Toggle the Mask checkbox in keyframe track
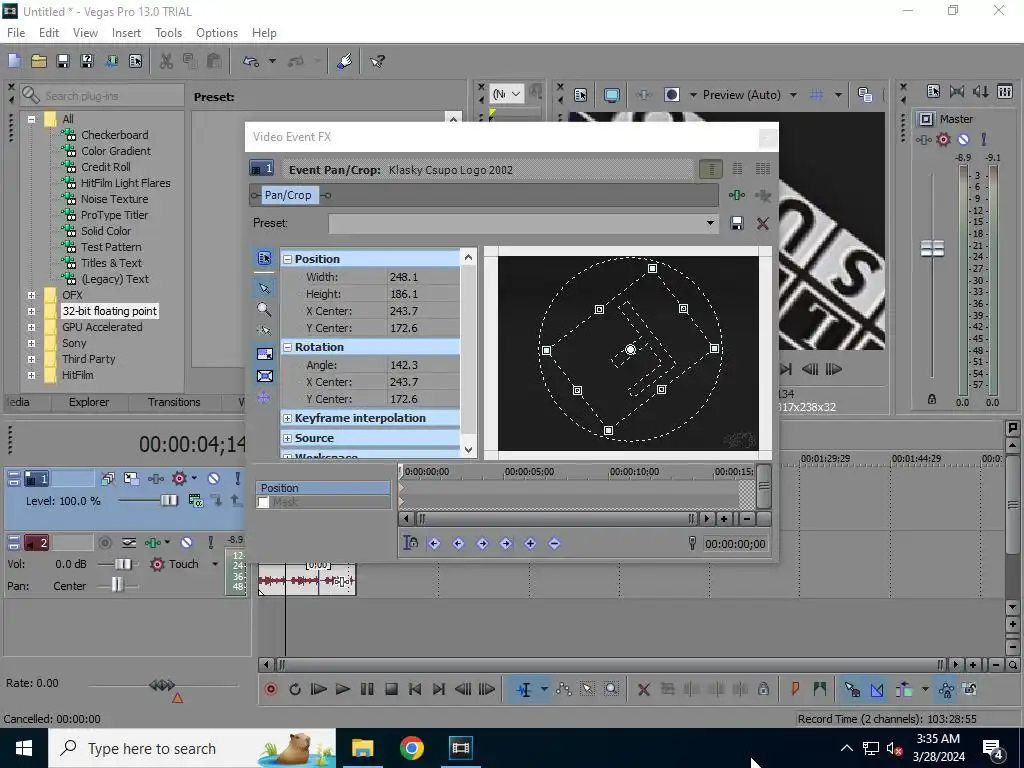This screenshot has width=1024, height=768. coord(263,502)
